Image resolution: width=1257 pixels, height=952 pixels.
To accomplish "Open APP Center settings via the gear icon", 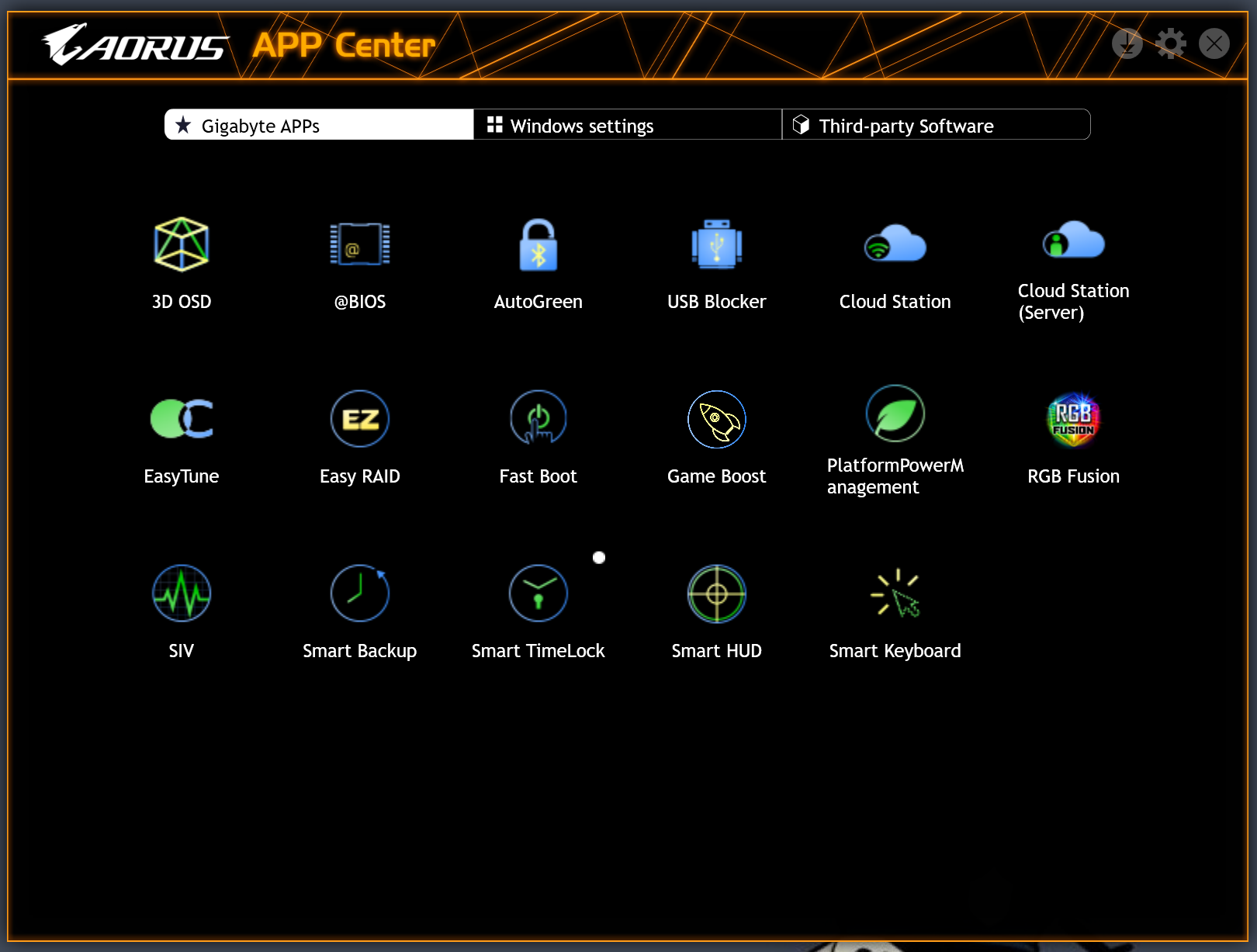I will tap(1171, 43).
